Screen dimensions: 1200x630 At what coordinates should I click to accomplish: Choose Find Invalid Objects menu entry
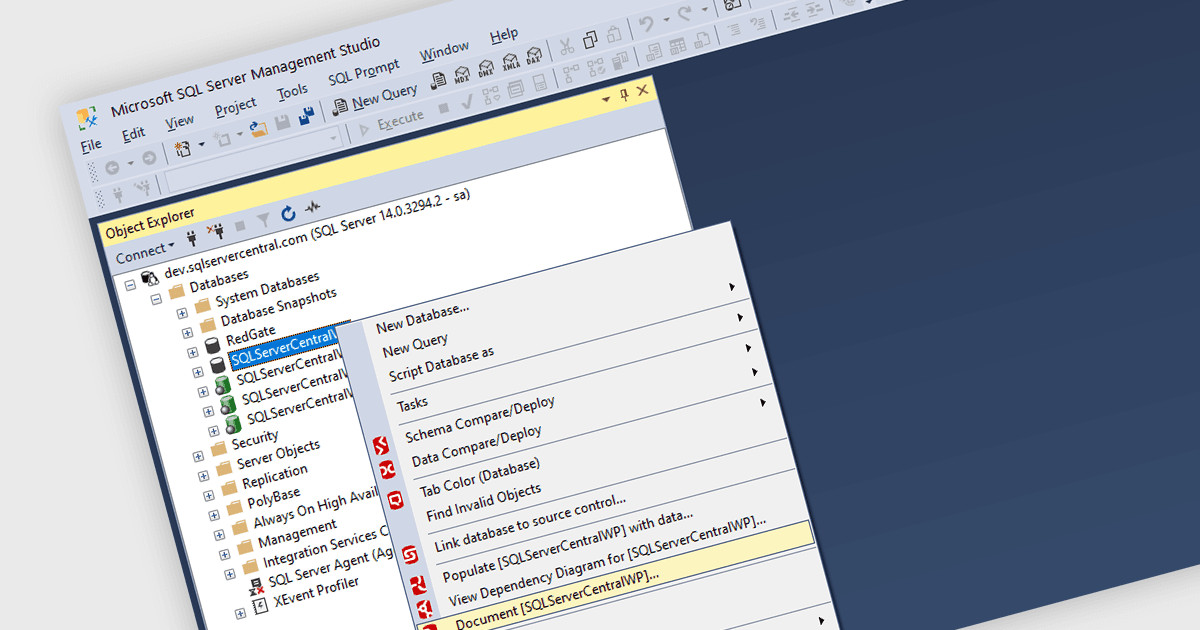pyautogui.click(x=483, y=503)
